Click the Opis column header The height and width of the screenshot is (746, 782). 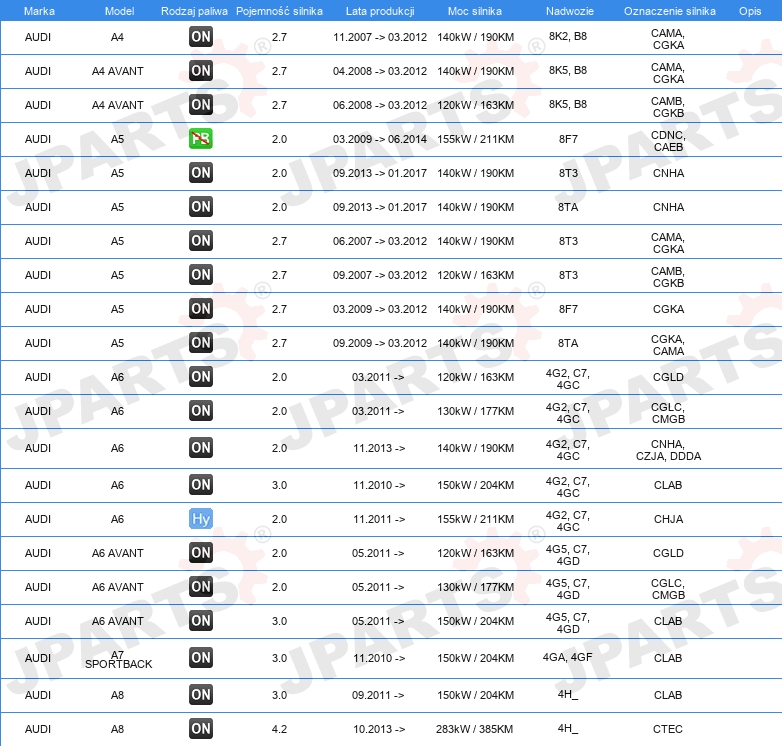point(750,11)
